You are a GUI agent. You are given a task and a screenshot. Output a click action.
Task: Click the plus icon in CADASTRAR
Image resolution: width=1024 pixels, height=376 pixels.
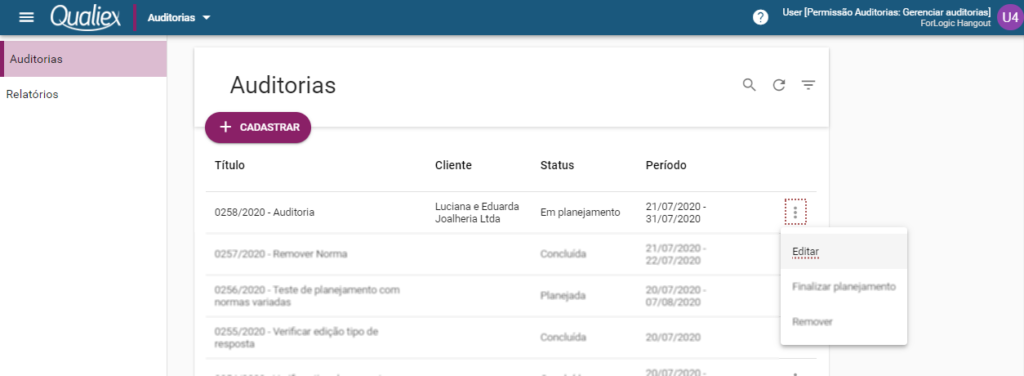(225, 127)
